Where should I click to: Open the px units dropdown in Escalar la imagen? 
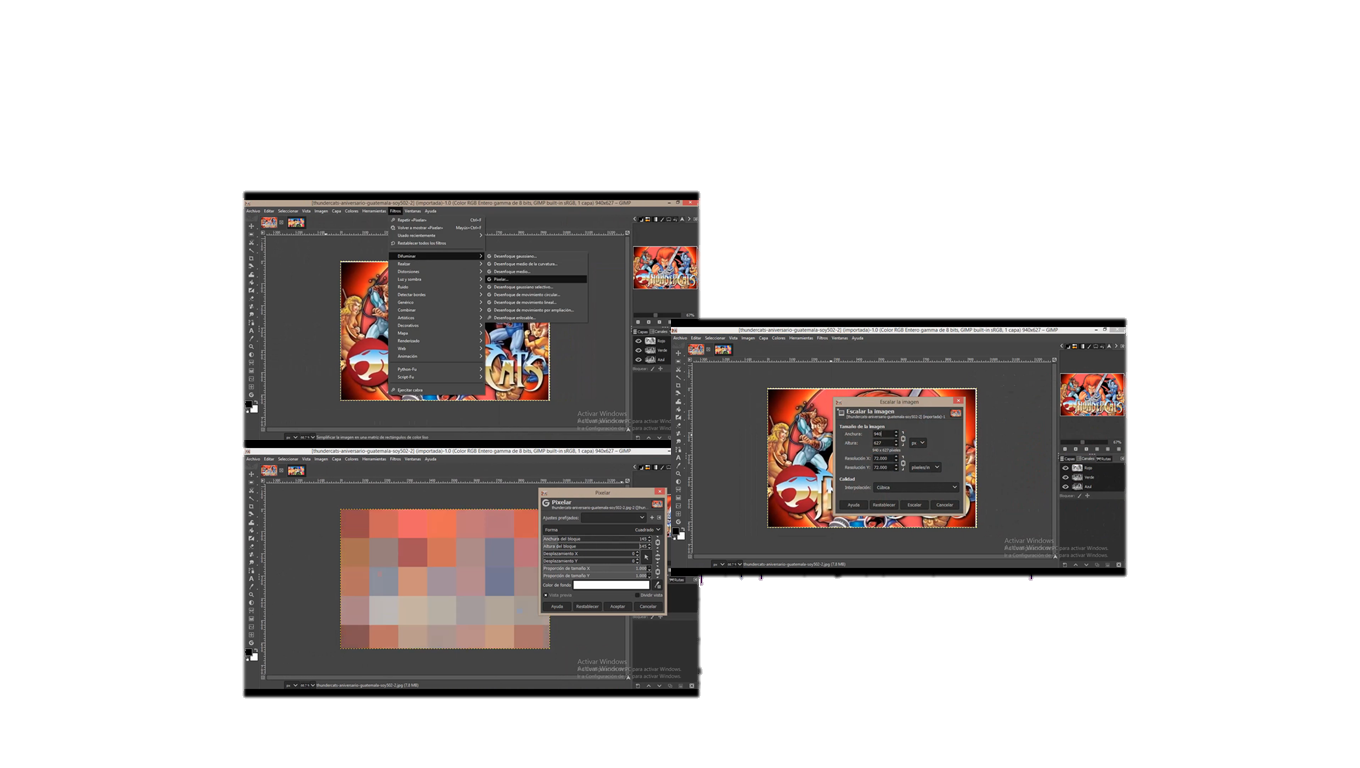pos(918,443)
